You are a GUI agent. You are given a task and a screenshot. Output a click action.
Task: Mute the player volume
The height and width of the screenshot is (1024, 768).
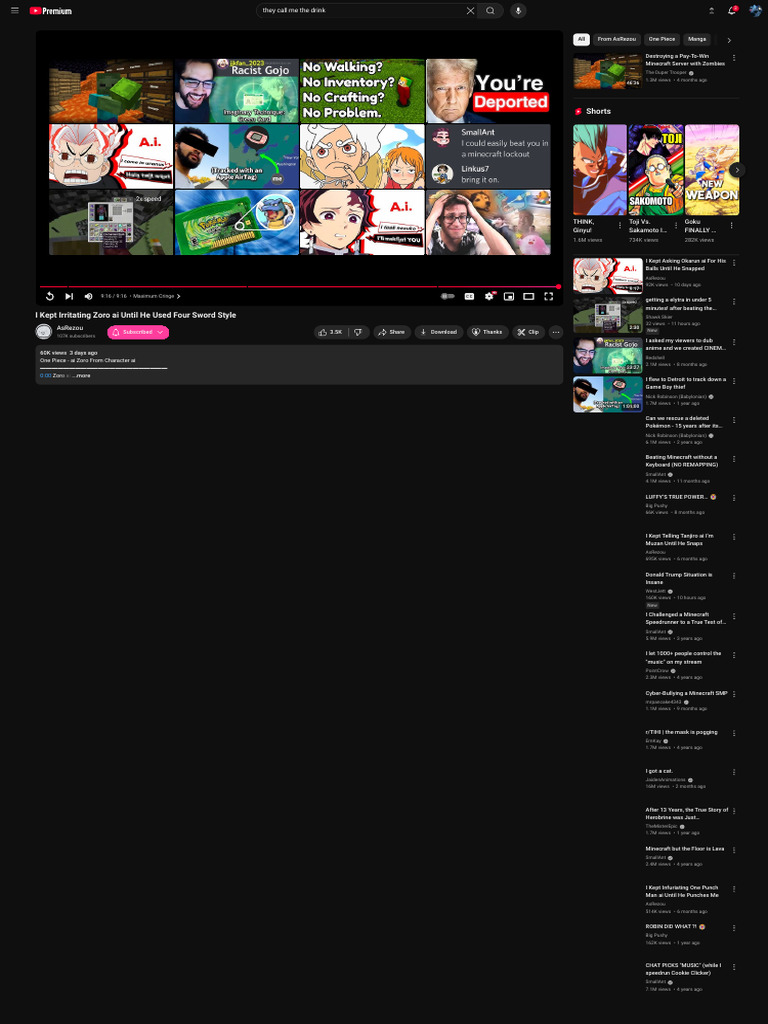[x=89, y=296]
